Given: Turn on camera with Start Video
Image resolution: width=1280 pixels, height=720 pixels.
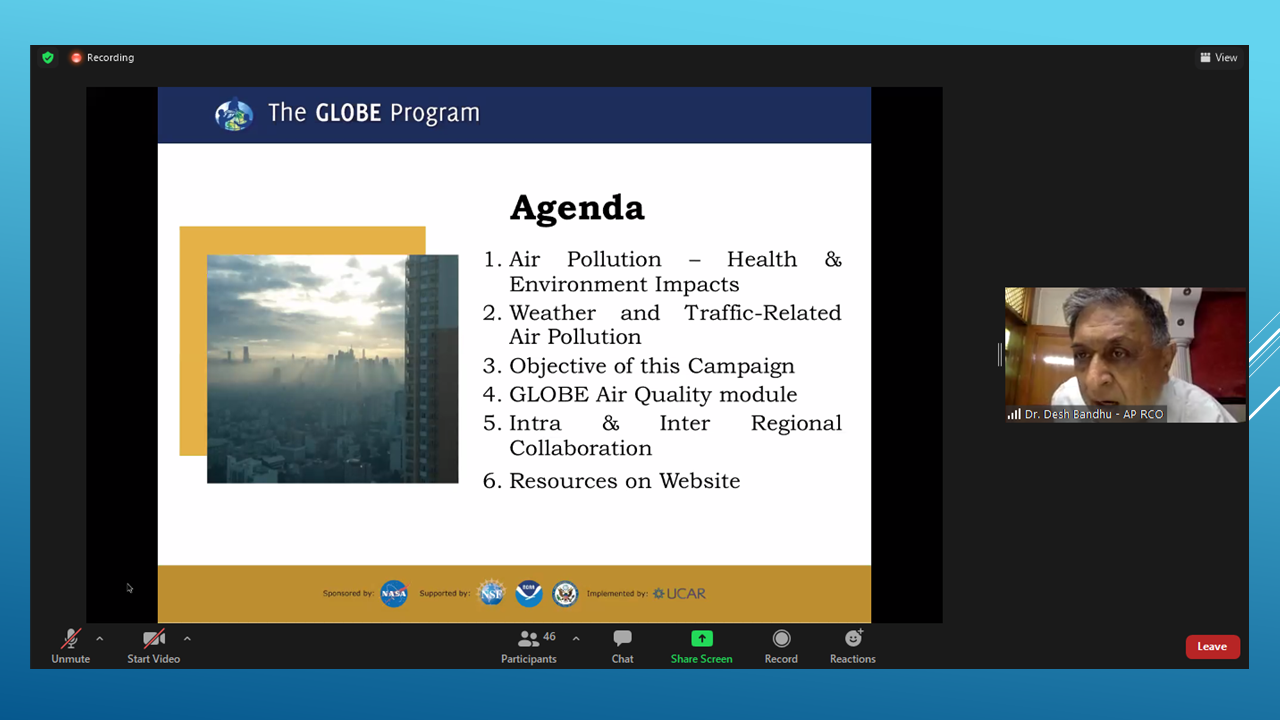Looking at the screenshot, I should tap(153, 646).
